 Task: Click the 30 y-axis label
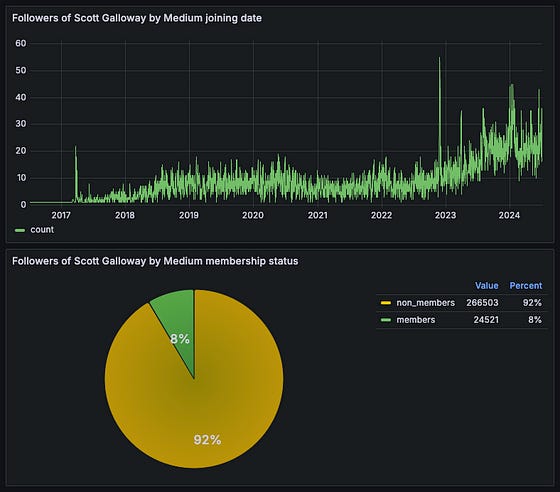pos(21,124)
